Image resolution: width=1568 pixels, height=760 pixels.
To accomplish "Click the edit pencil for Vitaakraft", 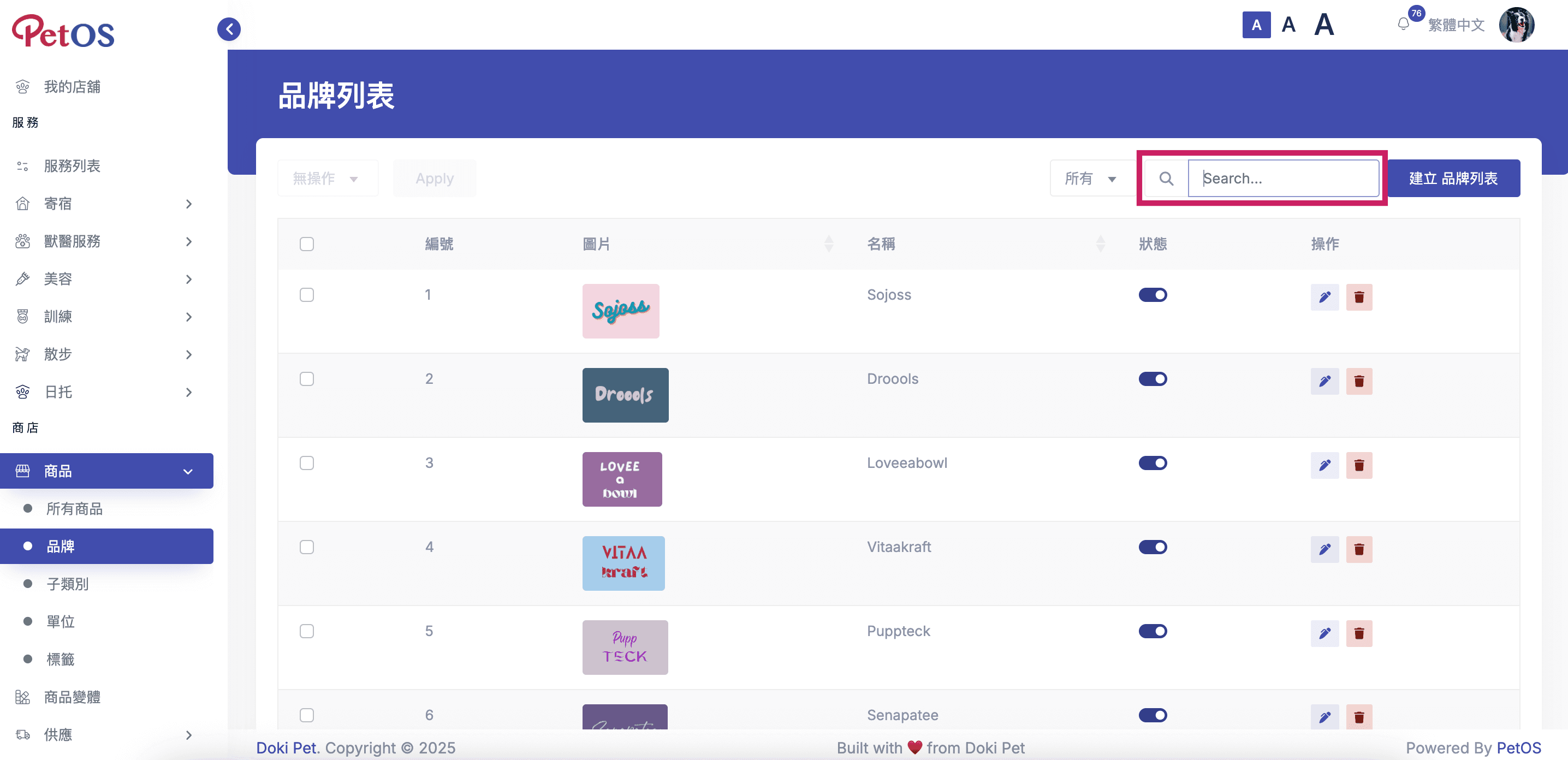I will 1325,549.
